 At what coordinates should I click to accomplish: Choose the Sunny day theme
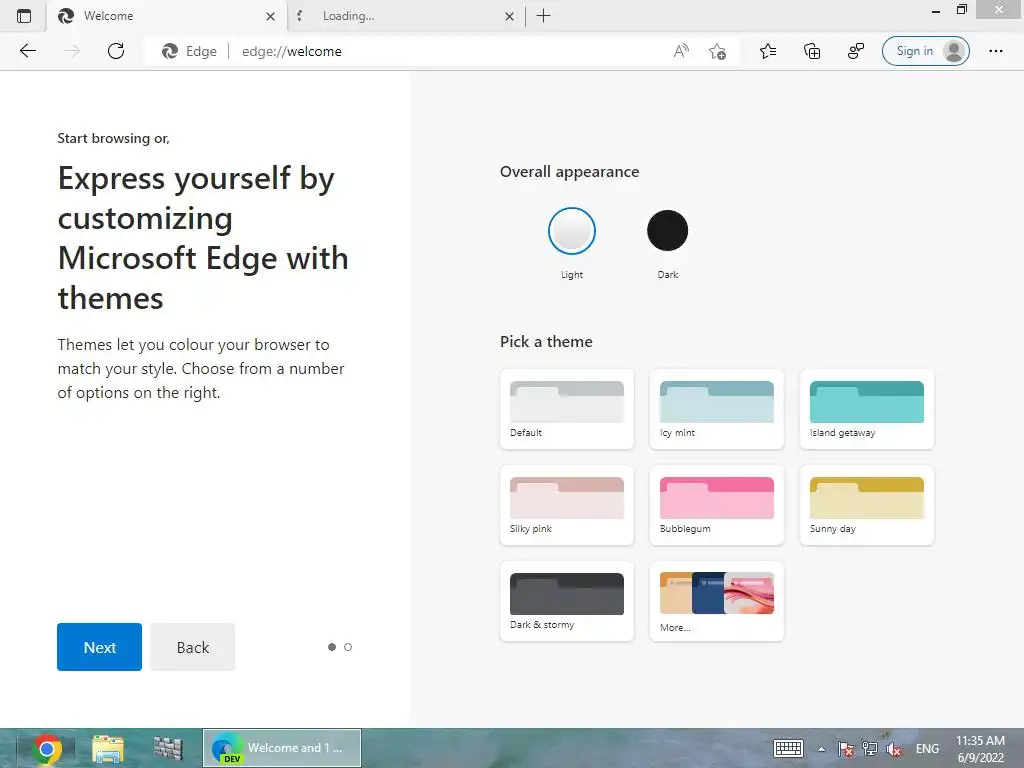(x=867, y=505)
